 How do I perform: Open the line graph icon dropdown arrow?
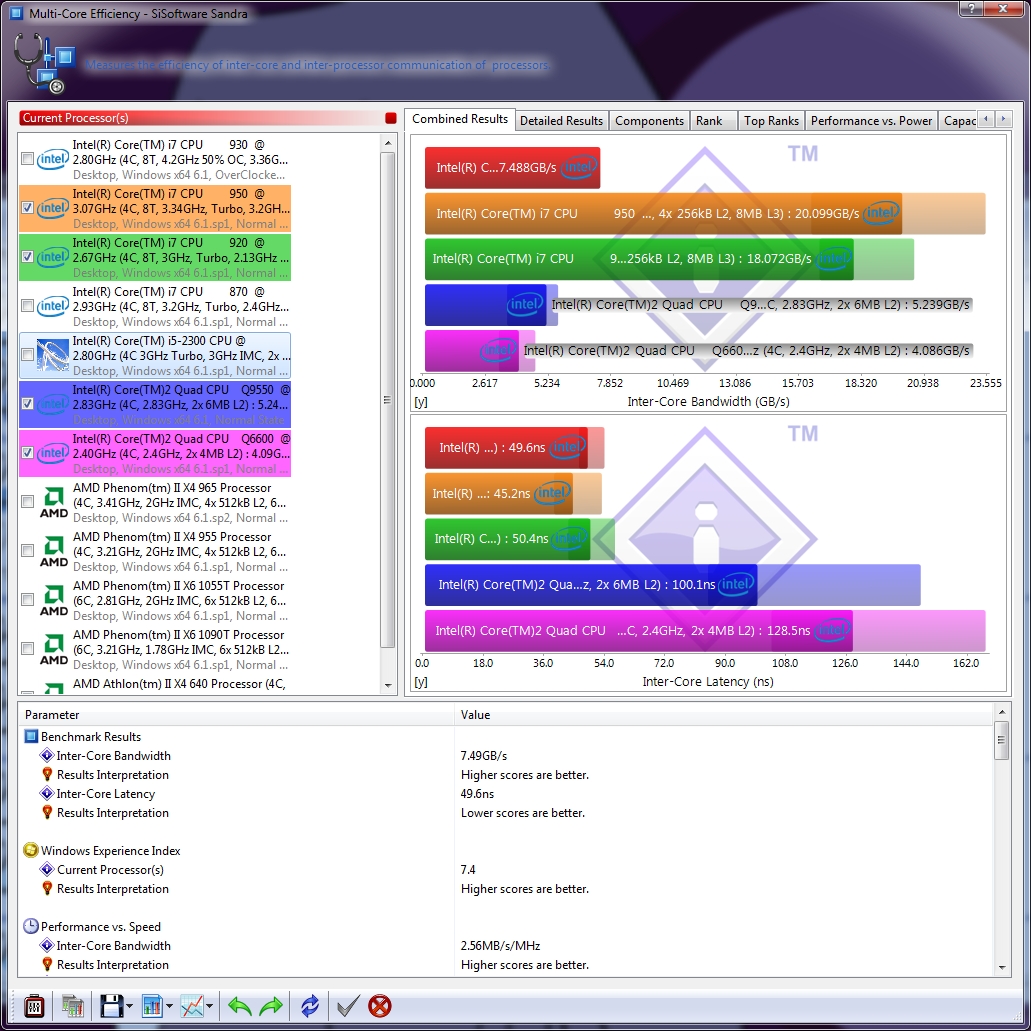pyautogui.click(x=210, y=1006)
